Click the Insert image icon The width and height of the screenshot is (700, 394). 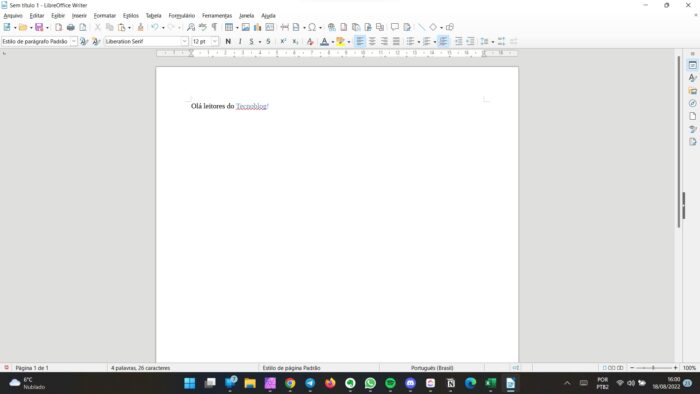pyautogui.click(x=246, y=27)
